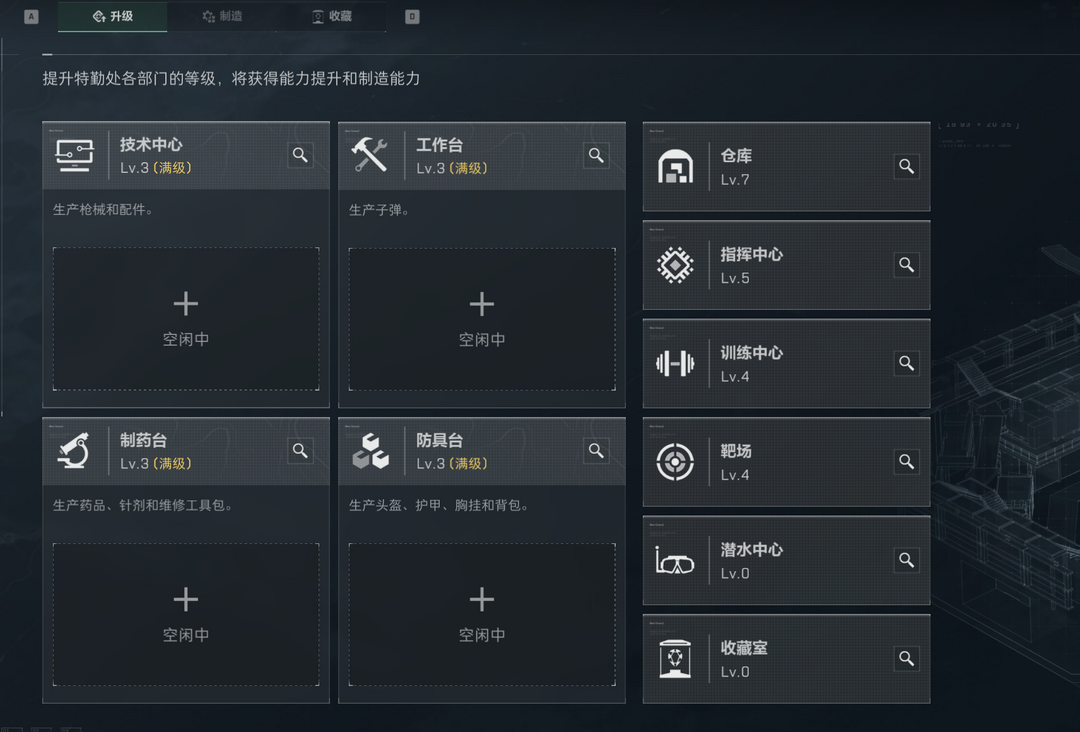
Task: Open 防具台 details with magnifier icon
Action: click(596, 451)
